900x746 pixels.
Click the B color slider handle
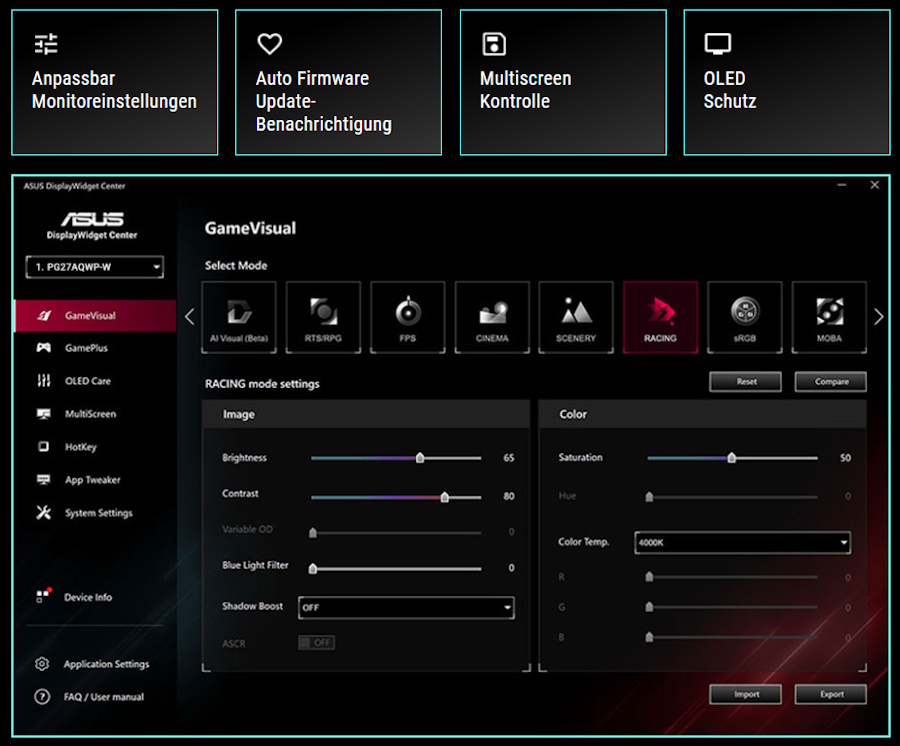pos(649,636)
